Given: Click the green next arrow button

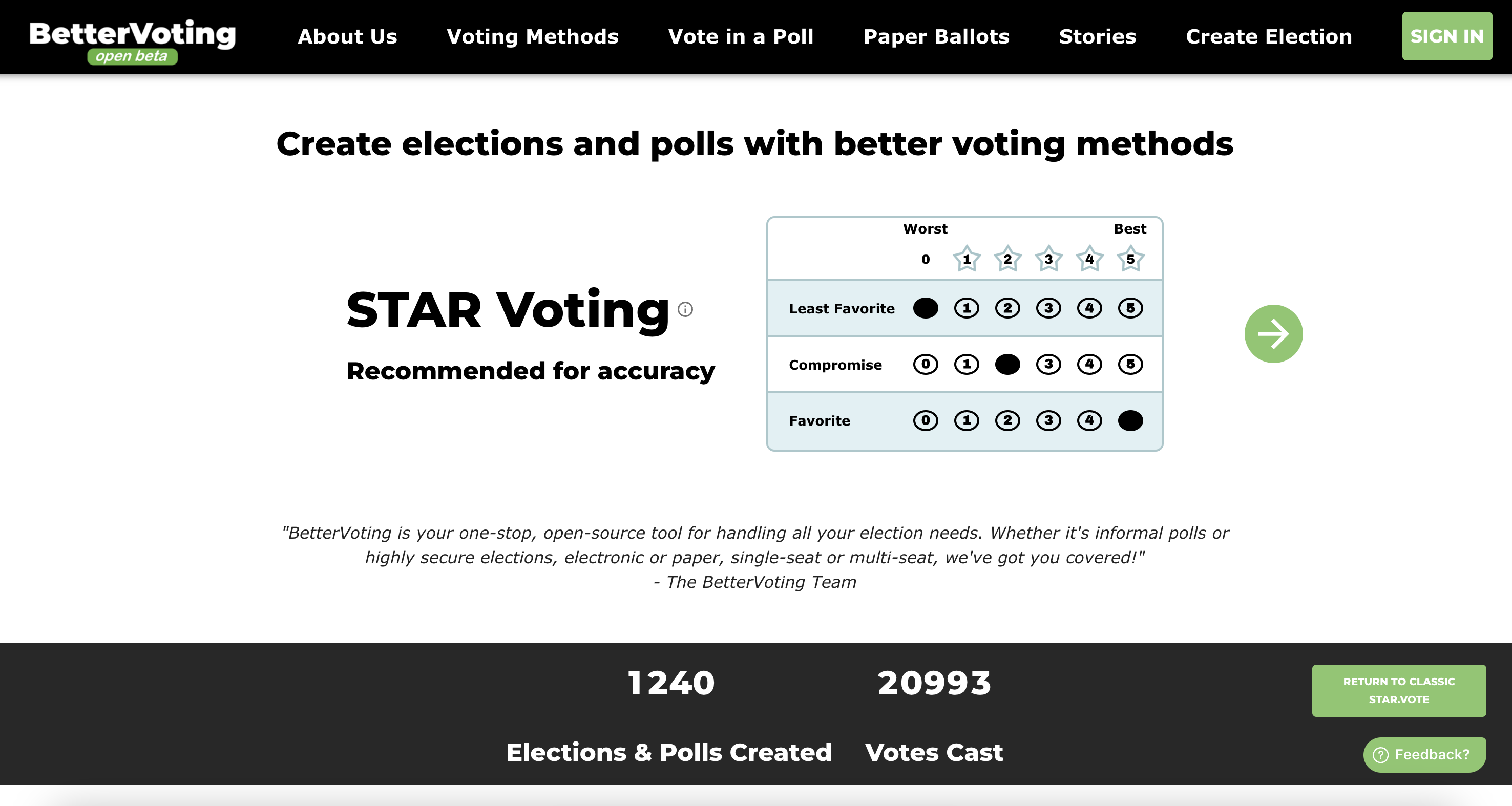Looking at the screenshot, I should [x=1273, y=334].
